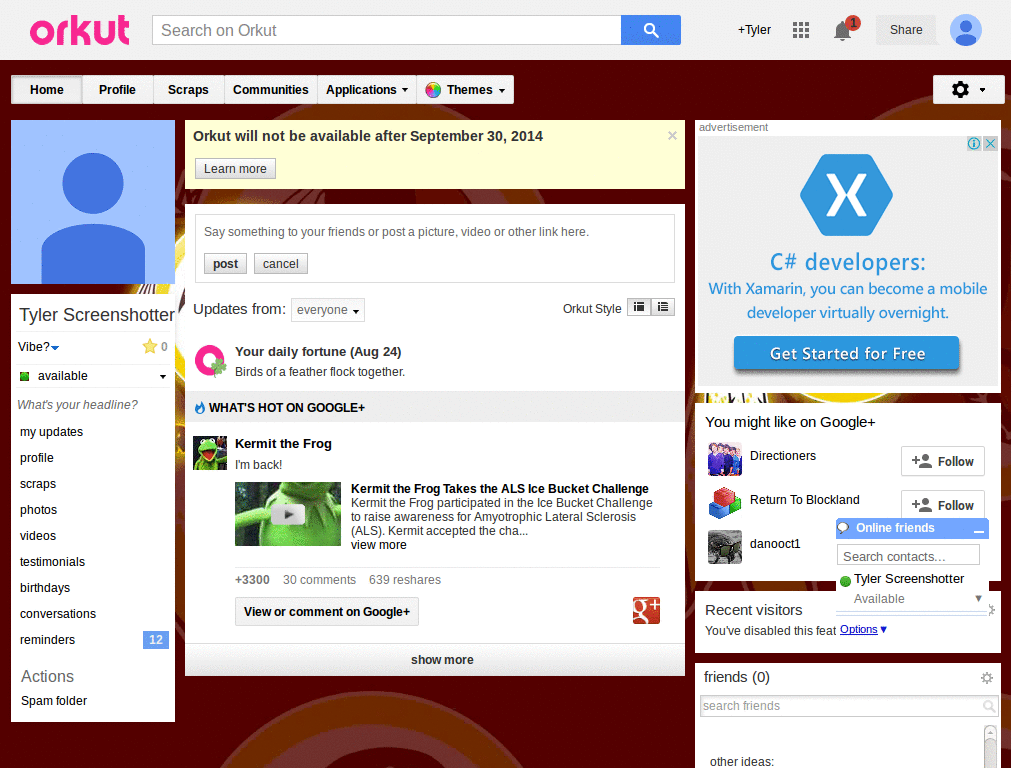Click the Return To Blockland icon
The width and height of the screenshot is (1024, 768).
pyautogui.click(x=725, y=503)
